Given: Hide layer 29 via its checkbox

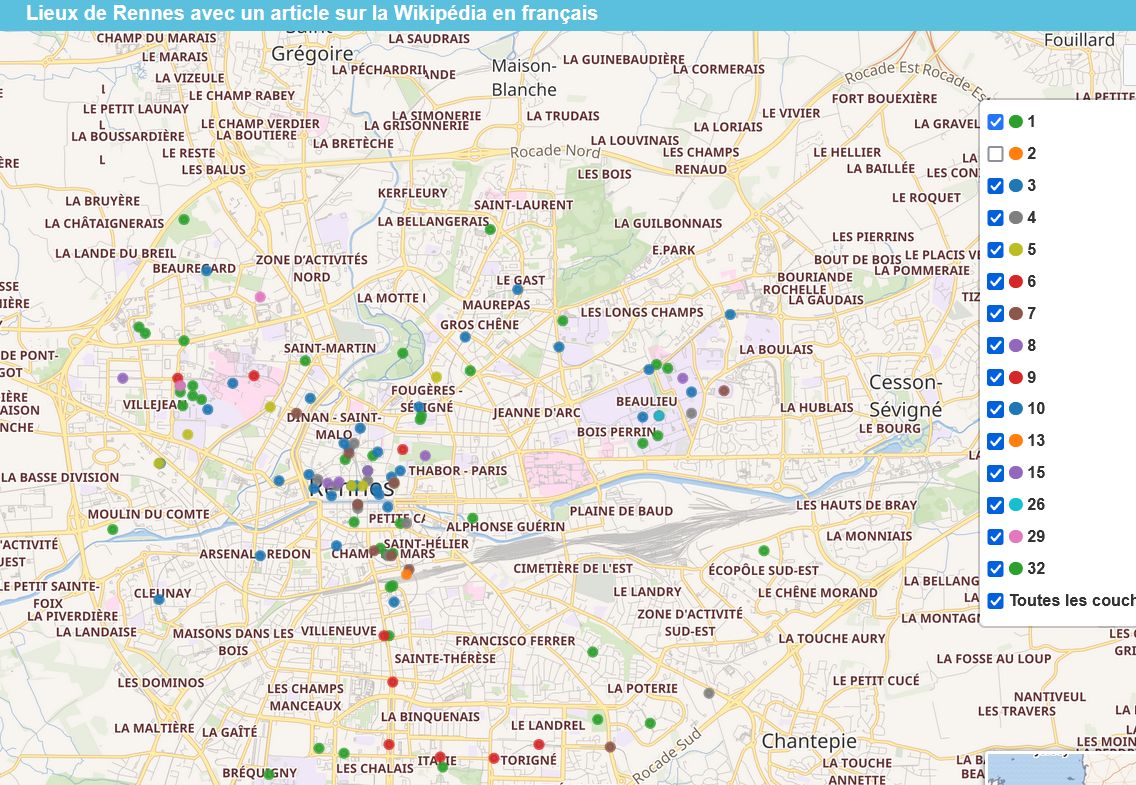Looking at the screenshot, I should pyautogui.click(x=995, y=537).
